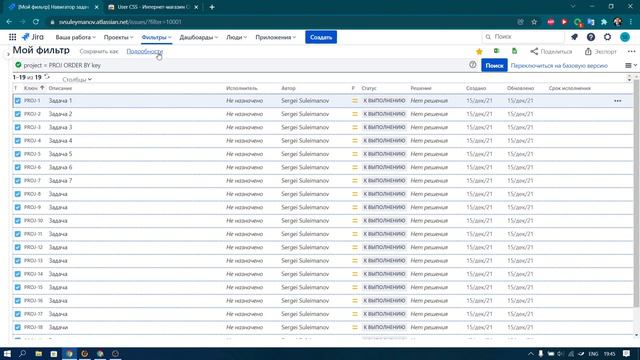
Task: Open Jira settings gear icon
Action: (607, 37)
